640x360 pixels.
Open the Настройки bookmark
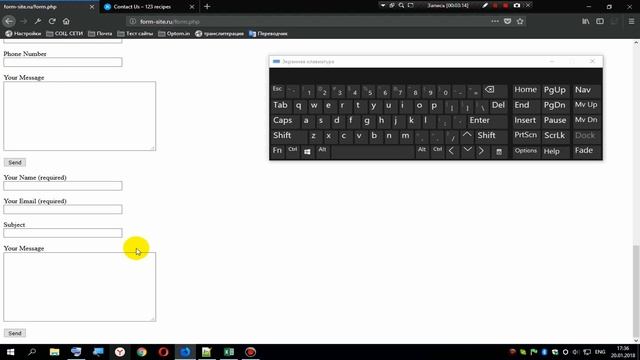click(x=23, y=33)
